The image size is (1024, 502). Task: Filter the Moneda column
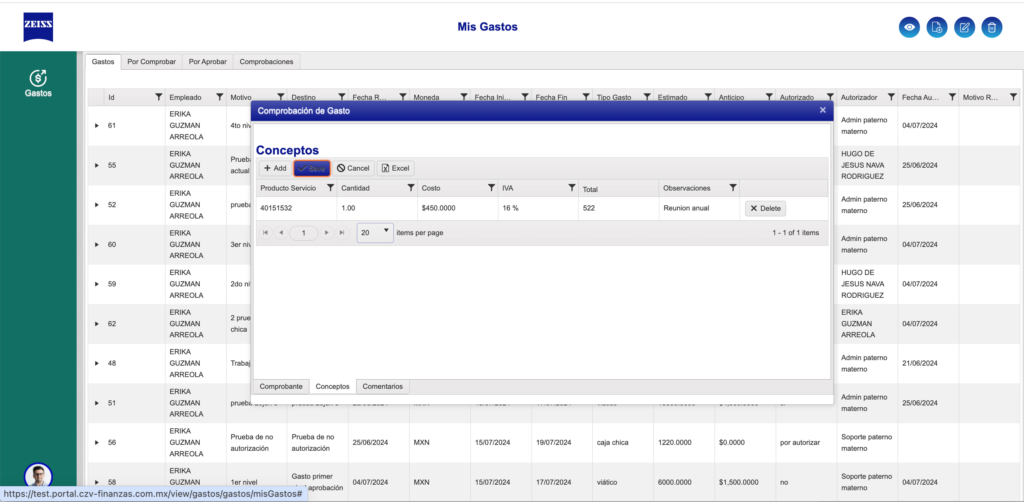pyautogui.click(x=463, y=97)
